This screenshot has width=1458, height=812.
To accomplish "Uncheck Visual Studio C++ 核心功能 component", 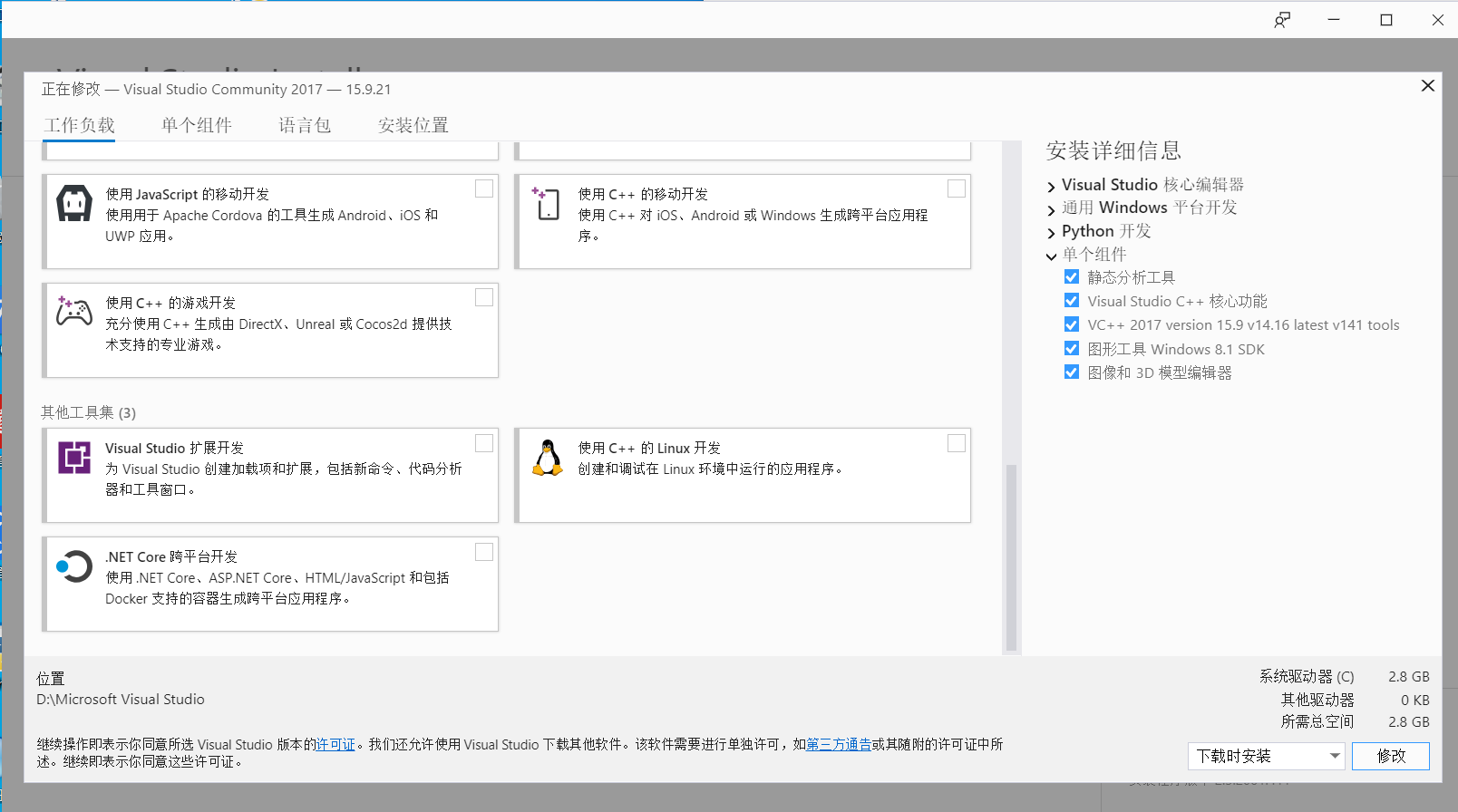I will click(1072, 300).
